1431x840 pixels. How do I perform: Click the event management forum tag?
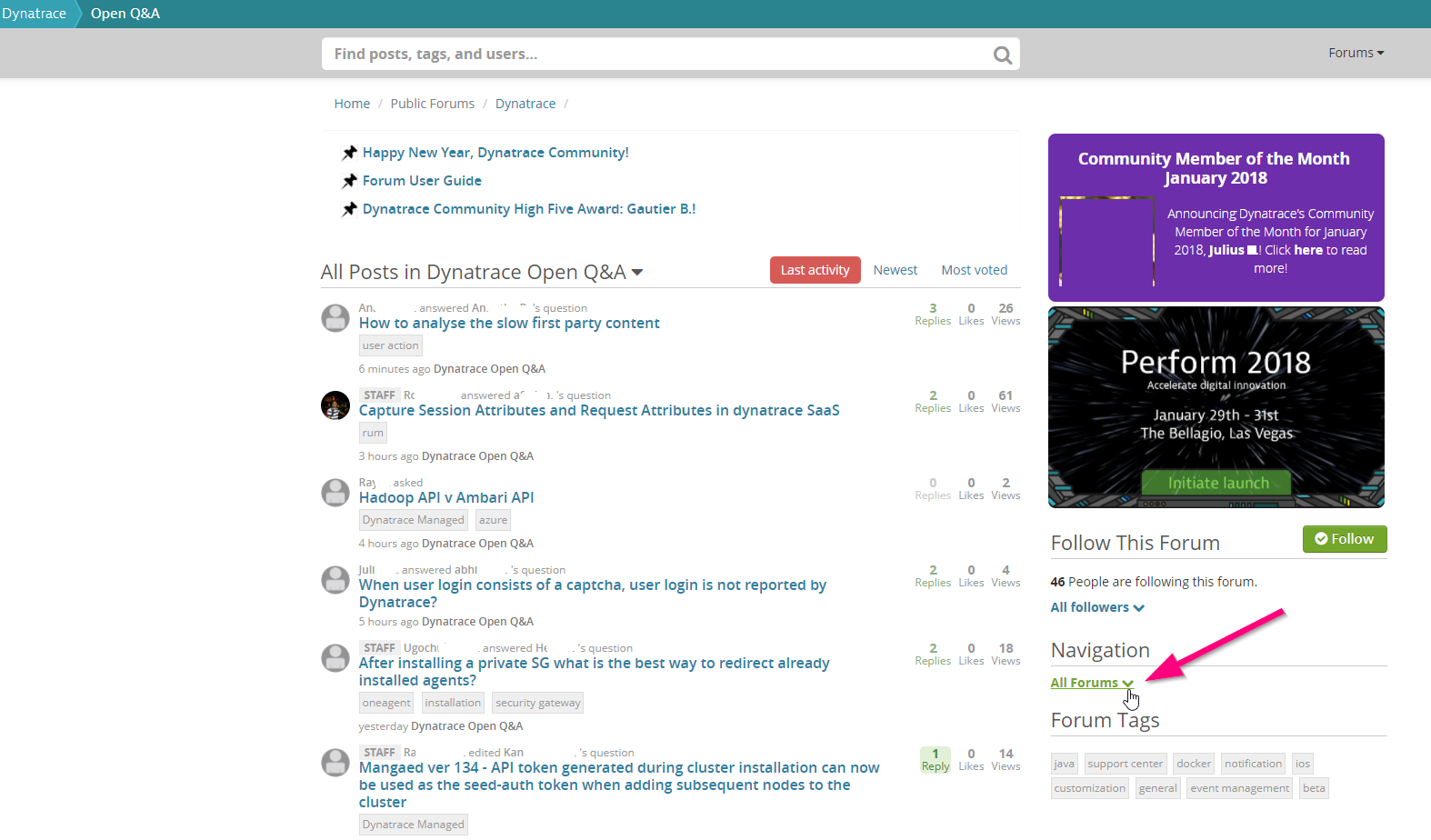(1240, 788)
